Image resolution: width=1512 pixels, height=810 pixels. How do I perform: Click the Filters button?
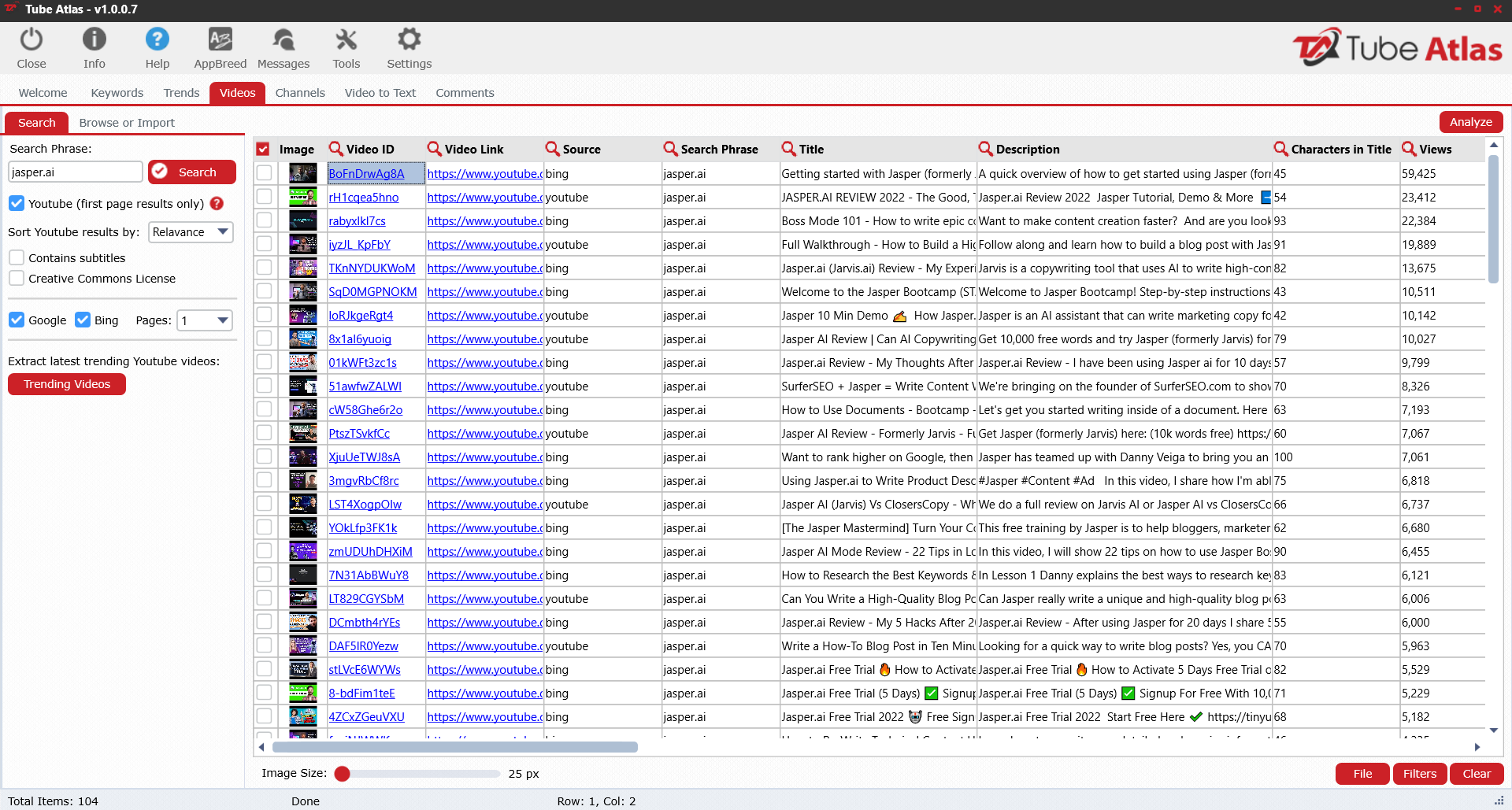[x=1420, y=774]
